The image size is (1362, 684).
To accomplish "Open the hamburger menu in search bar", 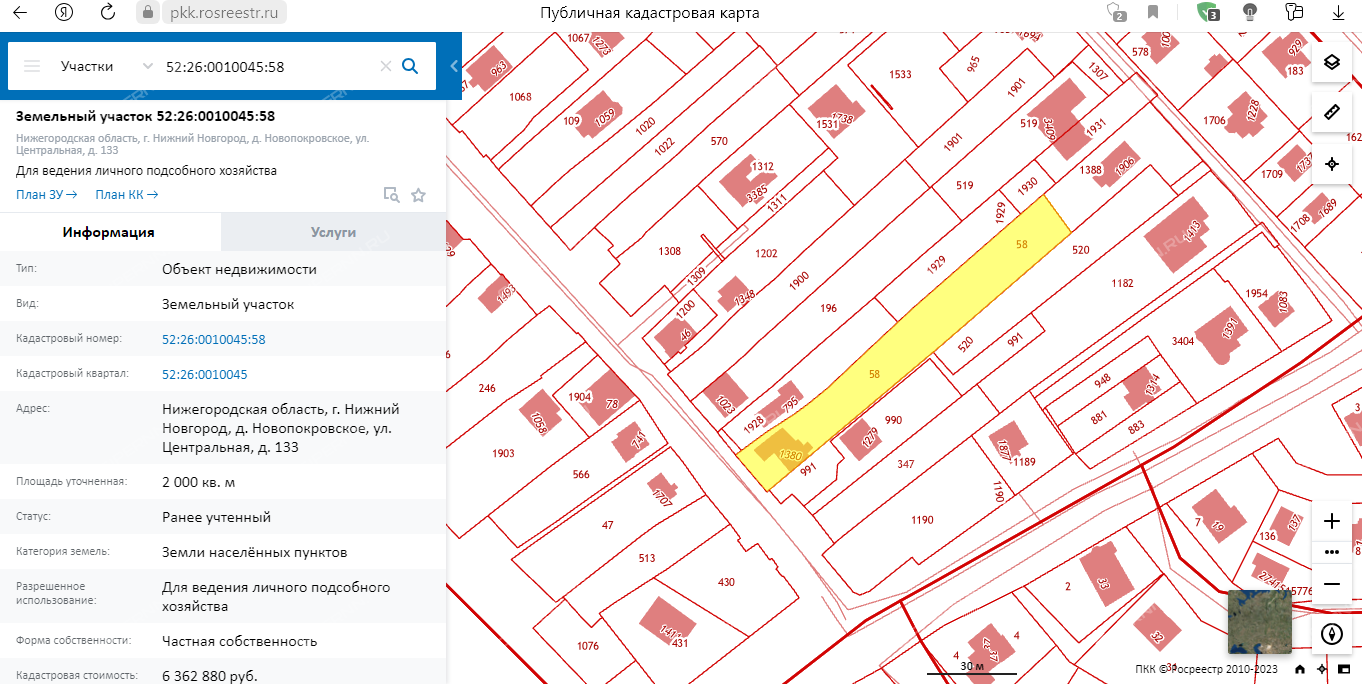I will click(32, 66).
